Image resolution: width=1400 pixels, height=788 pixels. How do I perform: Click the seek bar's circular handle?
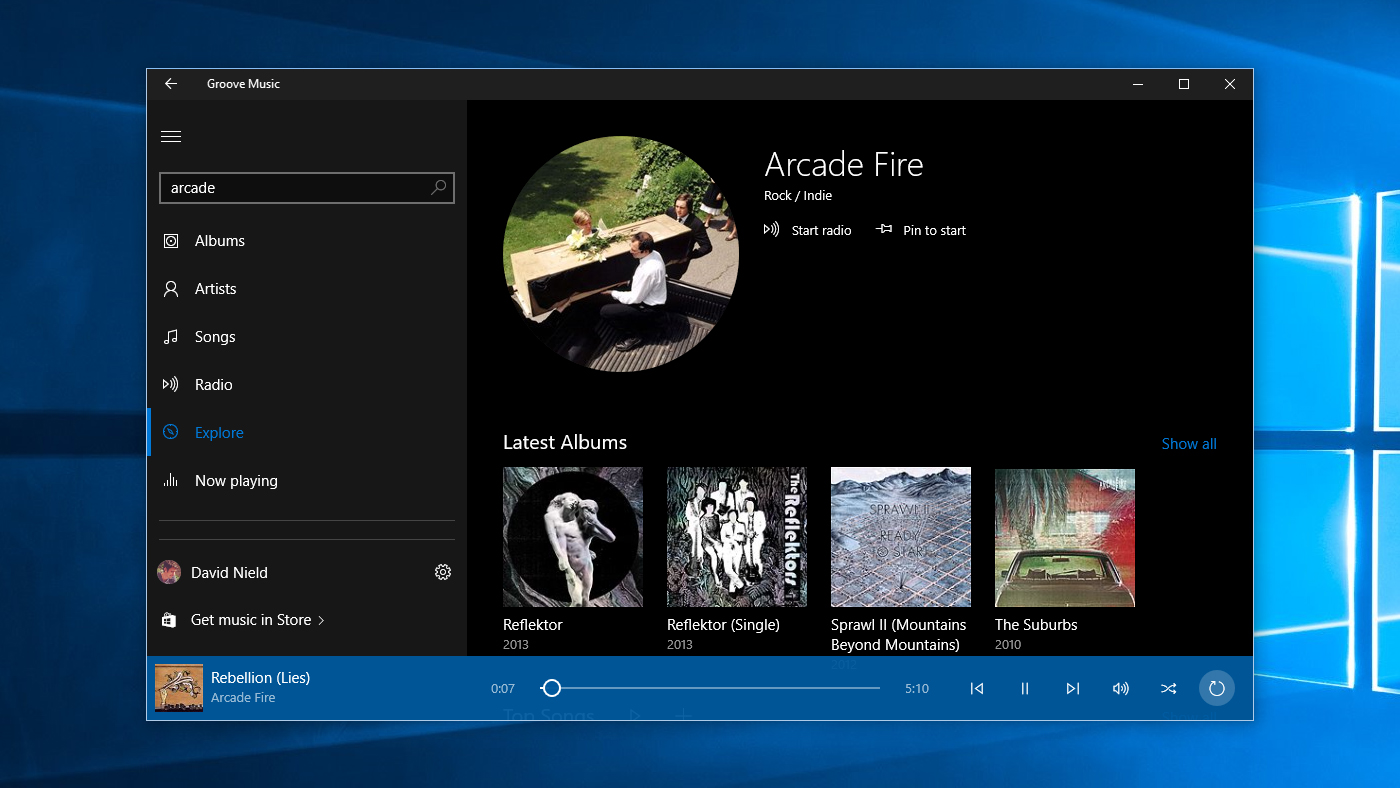click(x=551, y=688)
